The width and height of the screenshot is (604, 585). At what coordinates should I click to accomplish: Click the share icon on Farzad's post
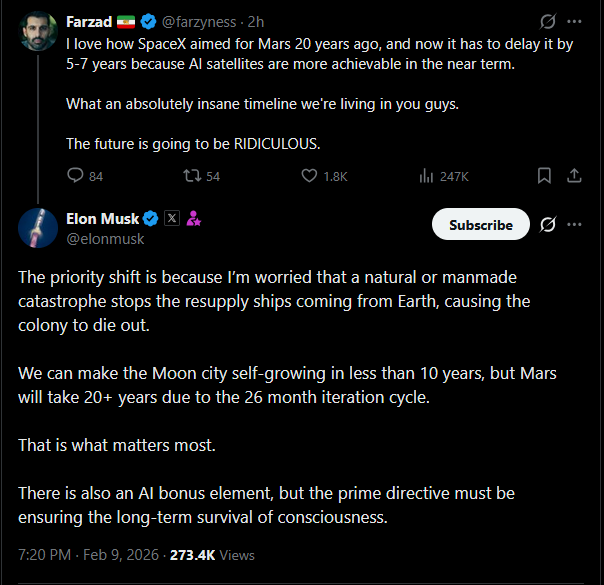pyautogui.click(x=574, y=176)
